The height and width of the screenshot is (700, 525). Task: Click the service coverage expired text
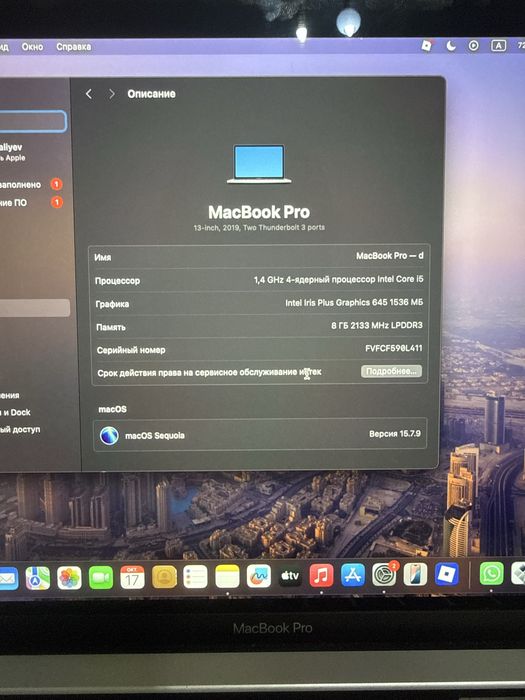(209, 372)
